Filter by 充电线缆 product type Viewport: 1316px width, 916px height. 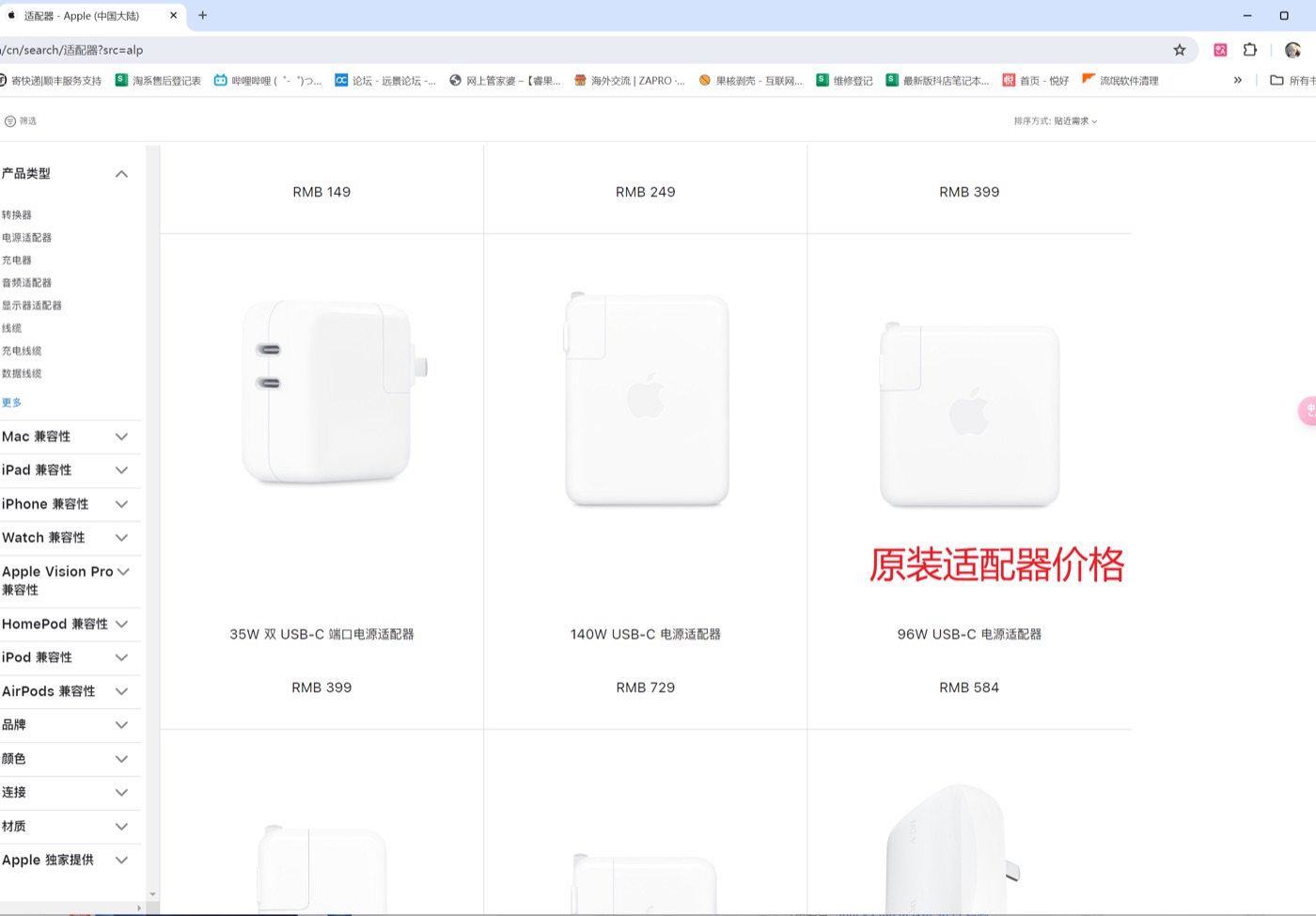[22, 351]
